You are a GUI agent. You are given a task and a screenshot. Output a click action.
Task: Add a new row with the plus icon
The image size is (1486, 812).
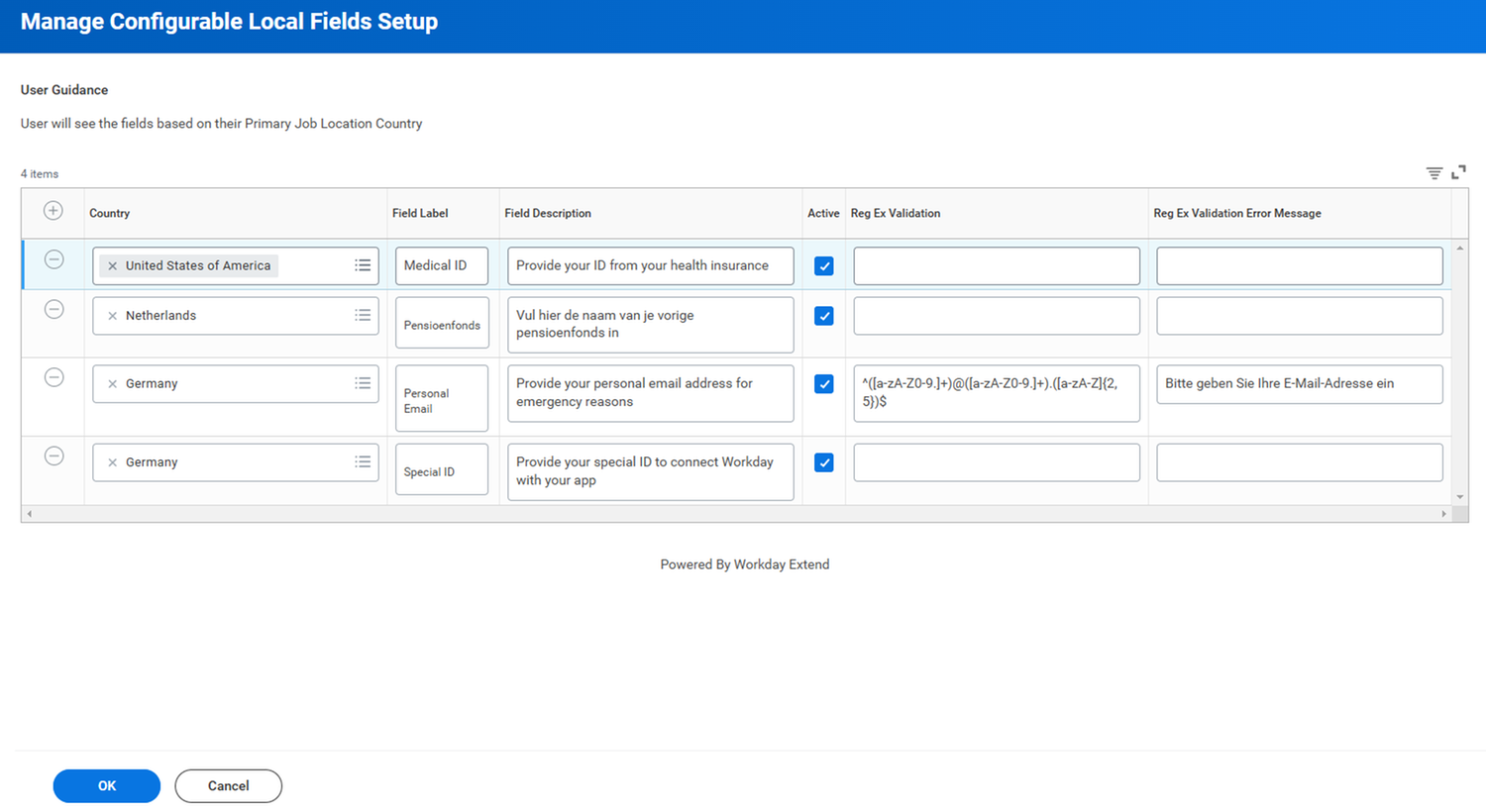pos(53,211)
